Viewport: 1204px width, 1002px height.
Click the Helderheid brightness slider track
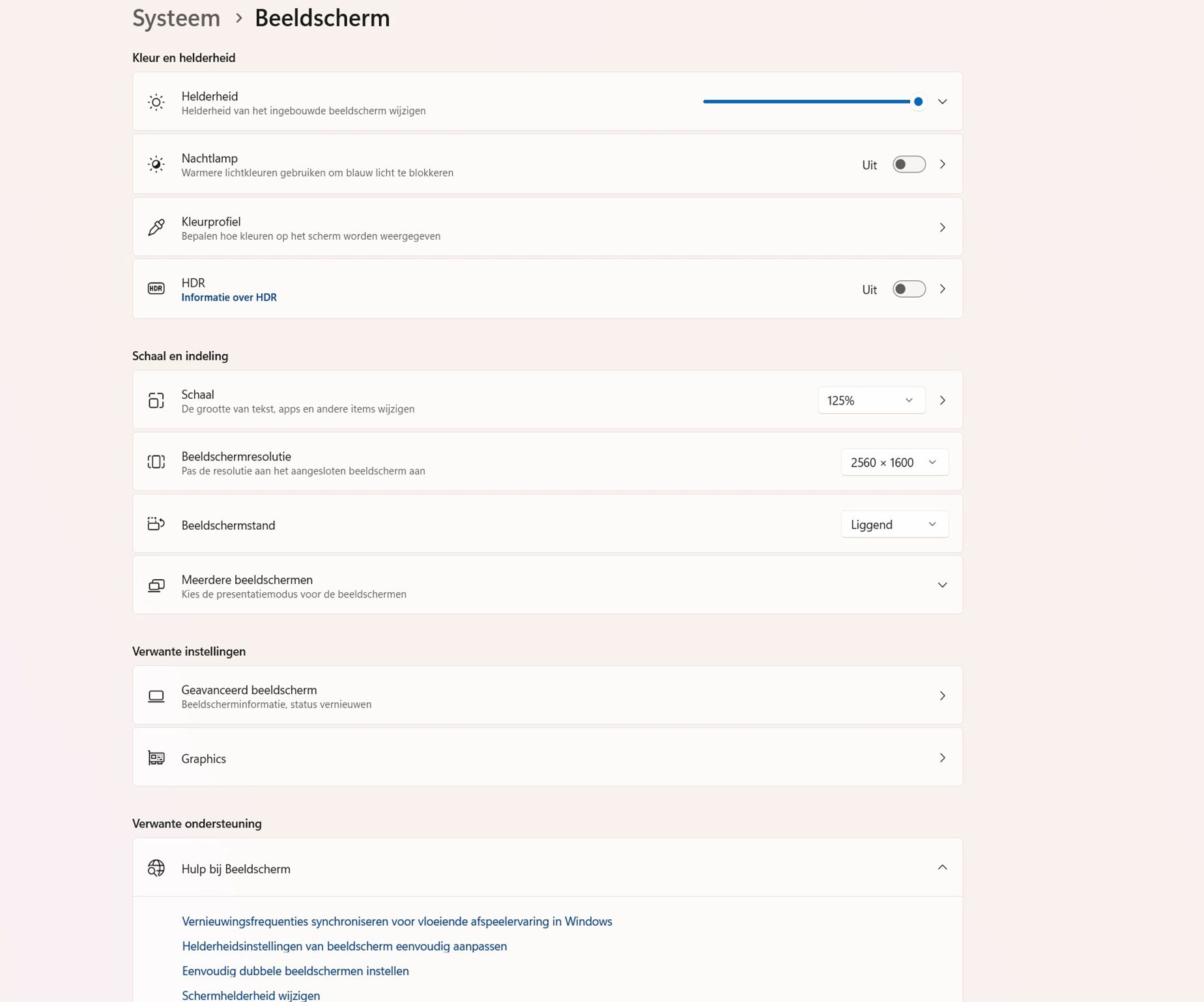808,102
